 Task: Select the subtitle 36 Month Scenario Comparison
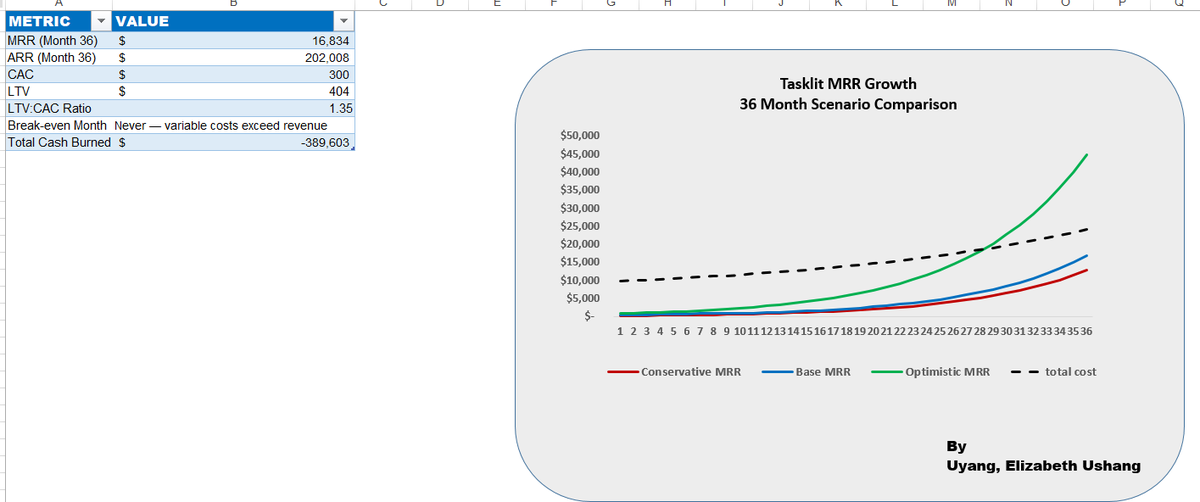coord(847,104)
